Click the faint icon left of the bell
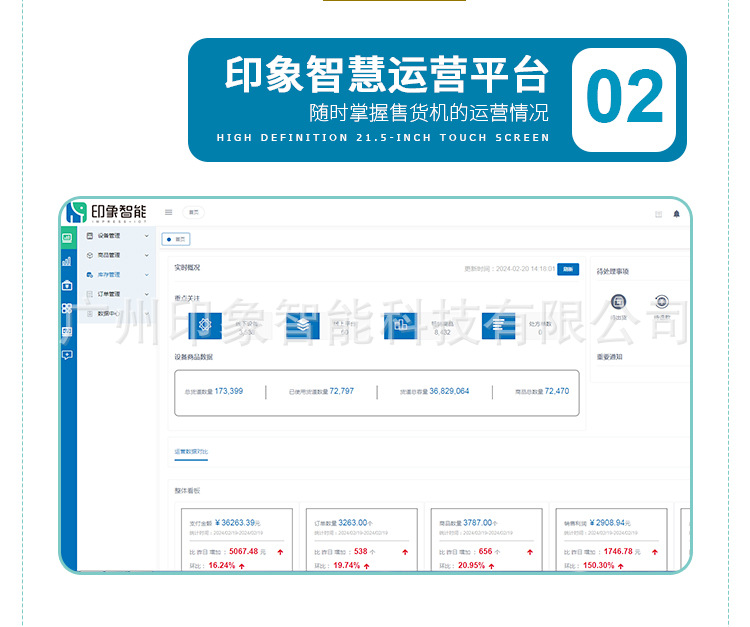Viewport: 750px width, 627px height. (659, 214)
